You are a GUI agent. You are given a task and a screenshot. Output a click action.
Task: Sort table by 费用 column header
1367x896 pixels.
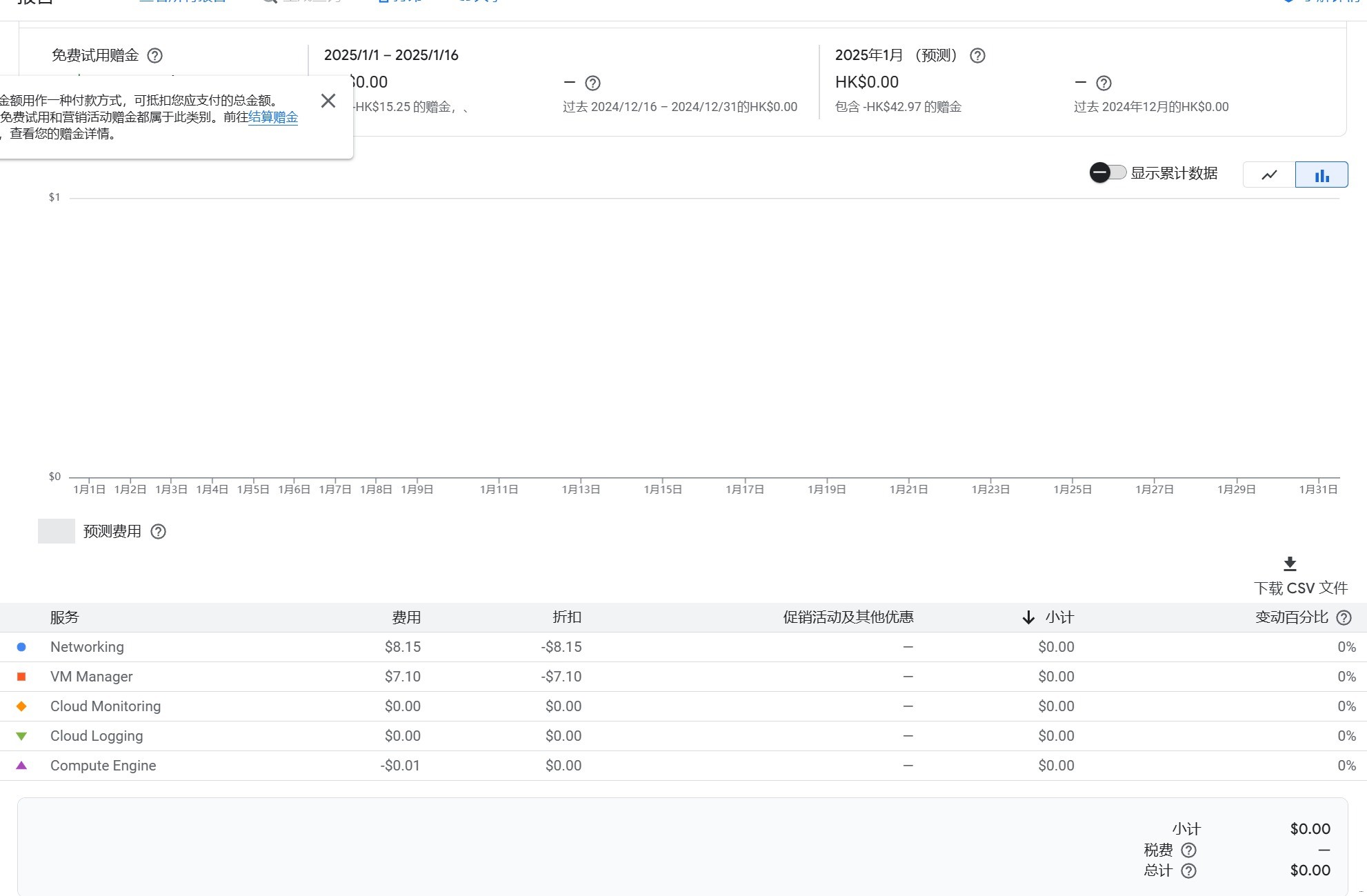[406, 617]
